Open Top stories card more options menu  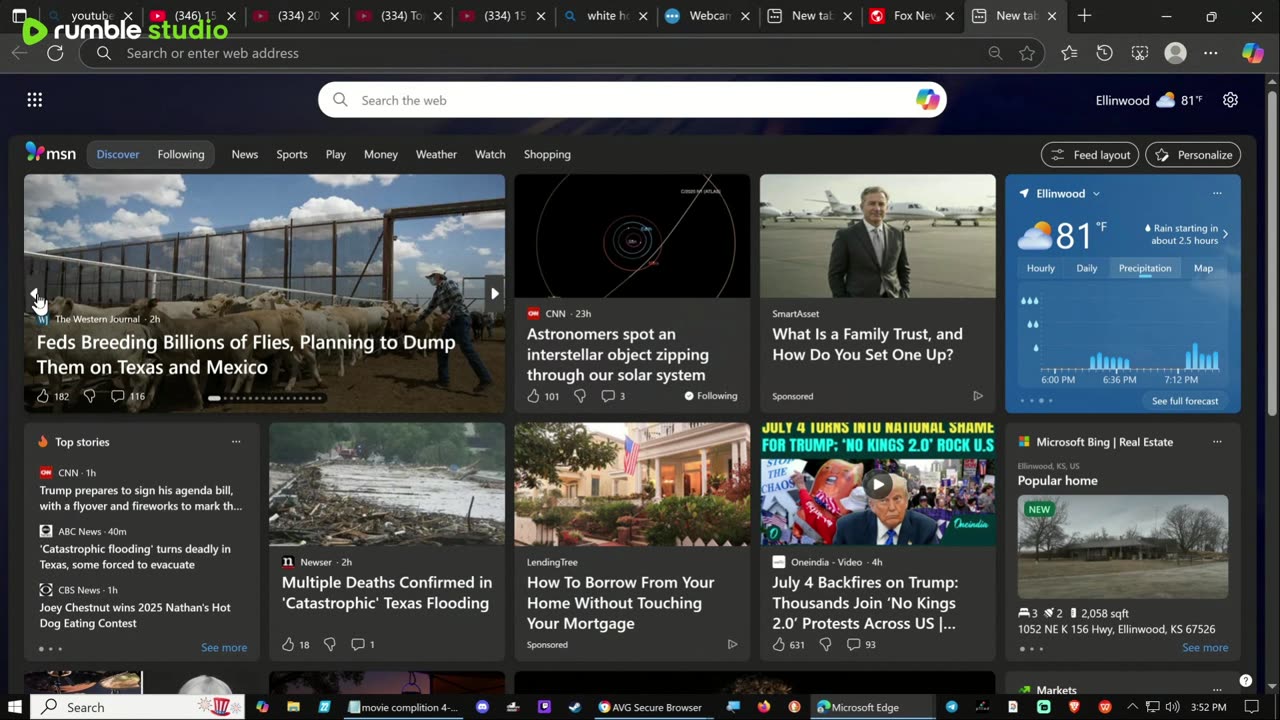pos(236,442)
